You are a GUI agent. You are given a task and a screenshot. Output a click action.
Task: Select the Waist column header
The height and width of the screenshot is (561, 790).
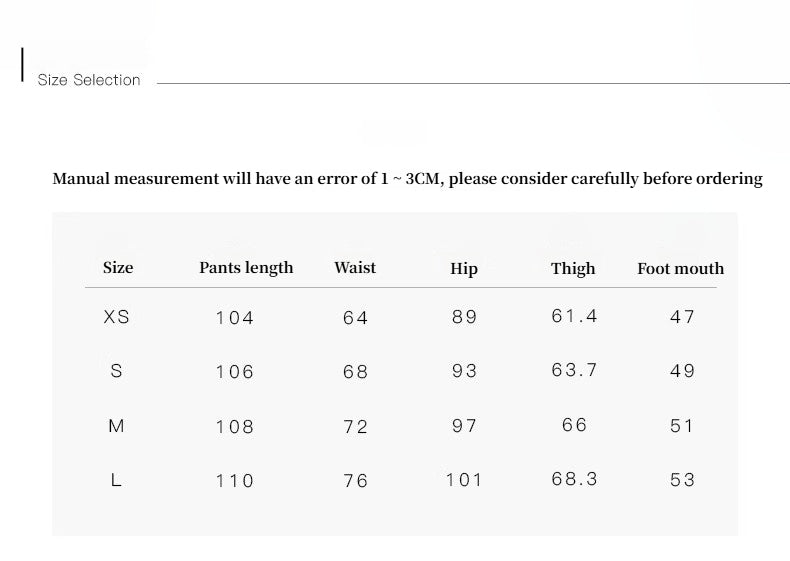355,268
